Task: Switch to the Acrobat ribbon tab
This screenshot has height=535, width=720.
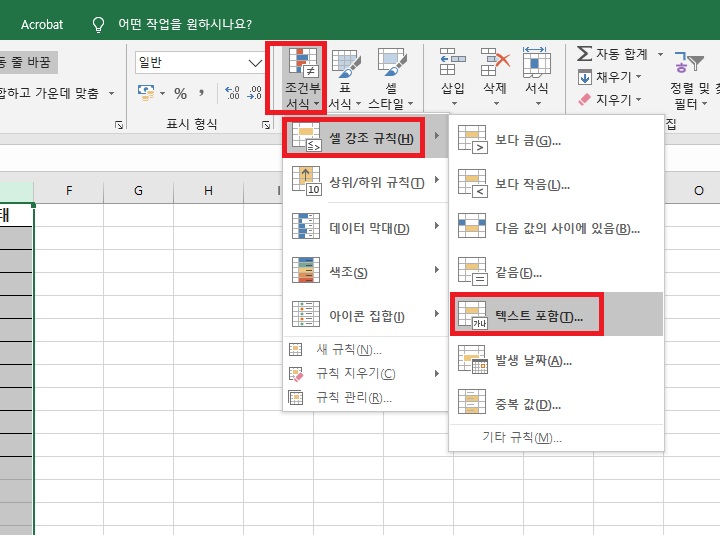Action: click(x=42, y=24)
